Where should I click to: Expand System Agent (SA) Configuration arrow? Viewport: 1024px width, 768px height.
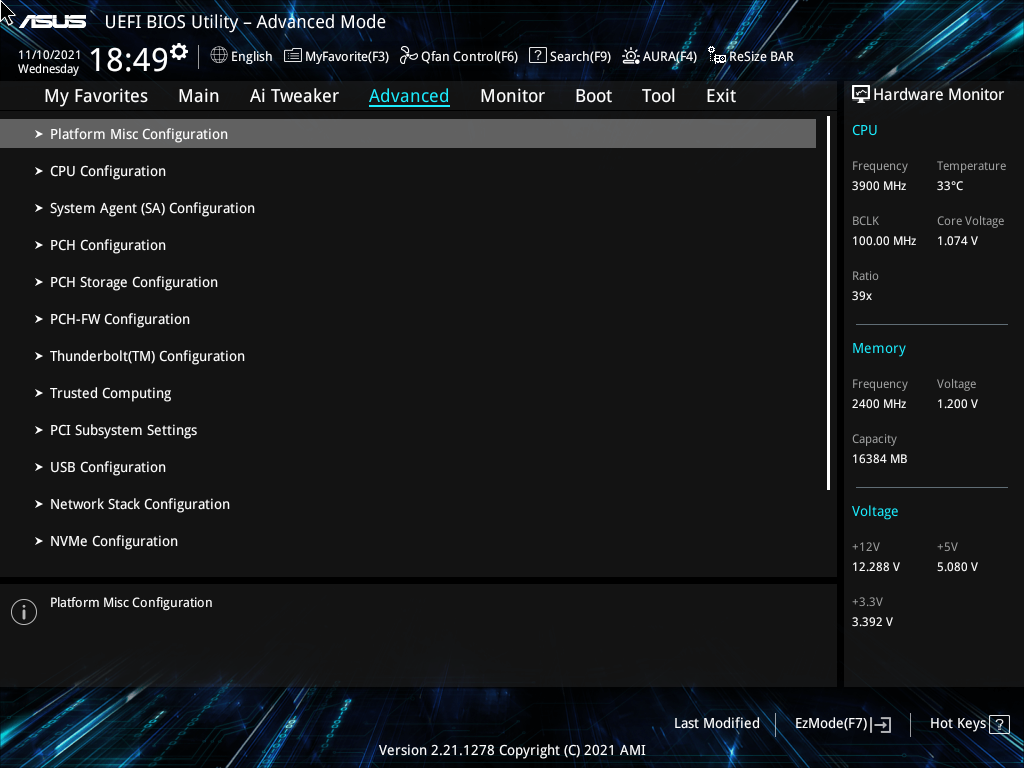pos(39,208)
